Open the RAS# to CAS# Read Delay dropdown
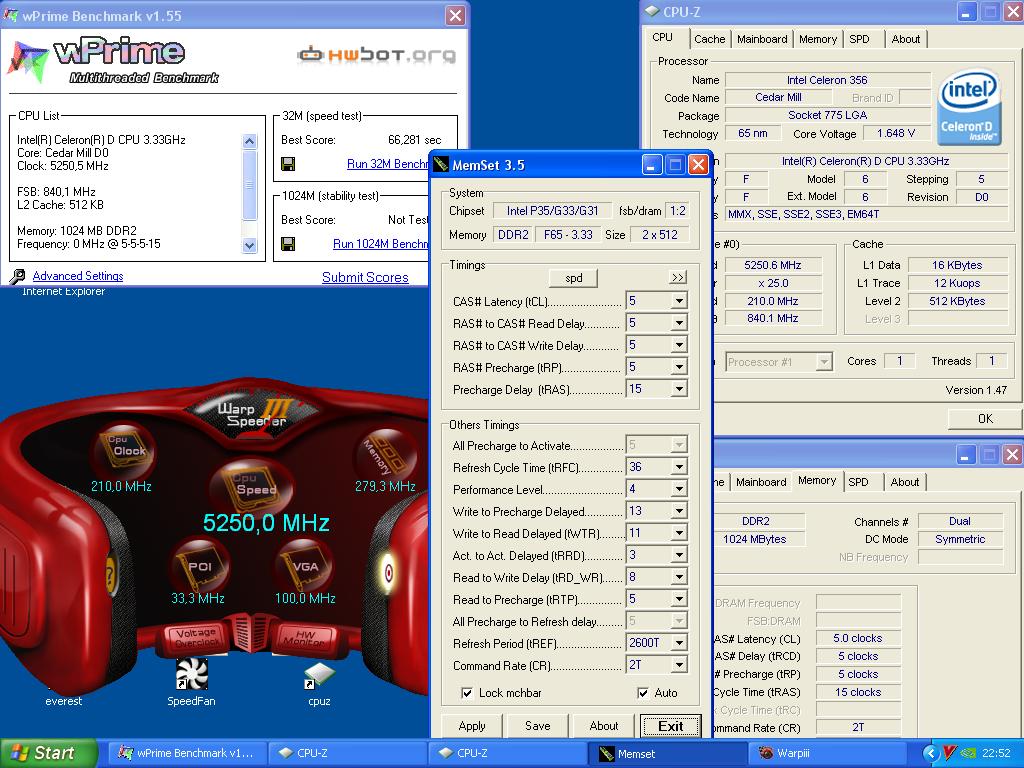Viewport: 1024px width, 768px height. tap(679, 323)
